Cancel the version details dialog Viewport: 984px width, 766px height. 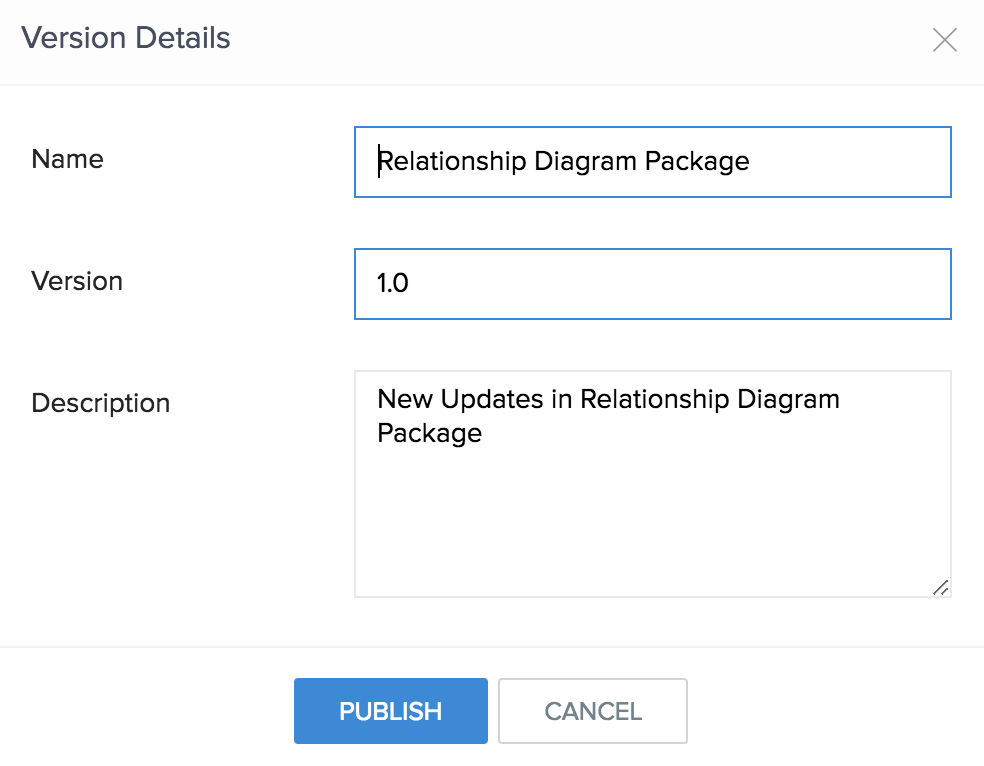592,711
